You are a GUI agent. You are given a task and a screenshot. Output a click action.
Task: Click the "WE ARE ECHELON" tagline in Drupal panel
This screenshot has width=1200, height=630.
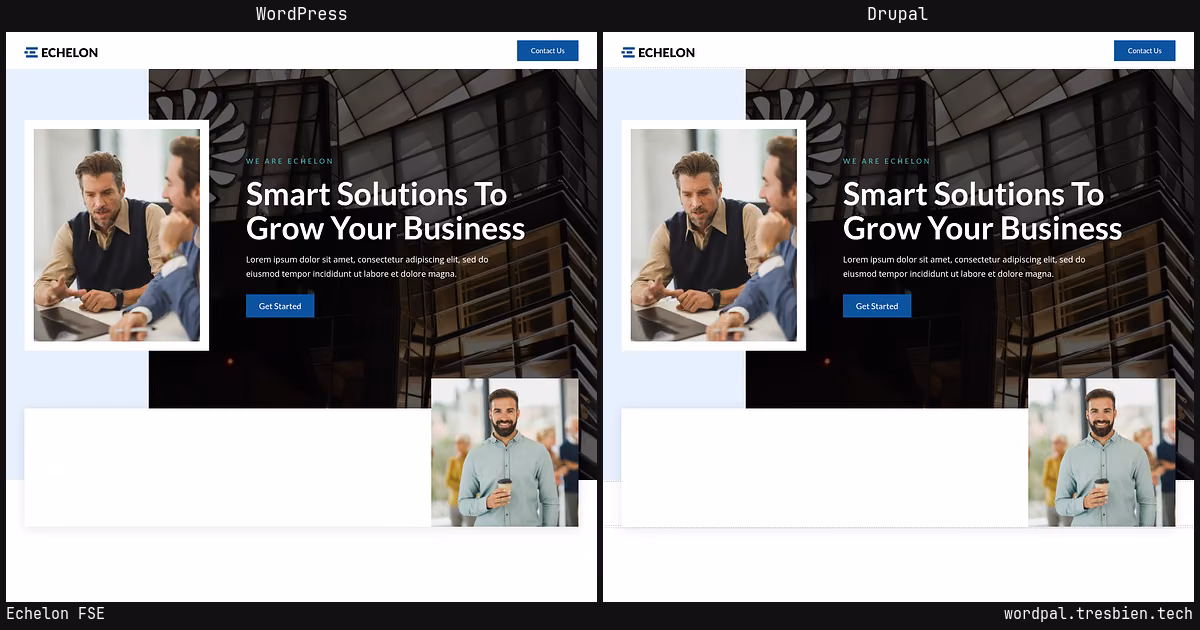click(x=887, y=161)
